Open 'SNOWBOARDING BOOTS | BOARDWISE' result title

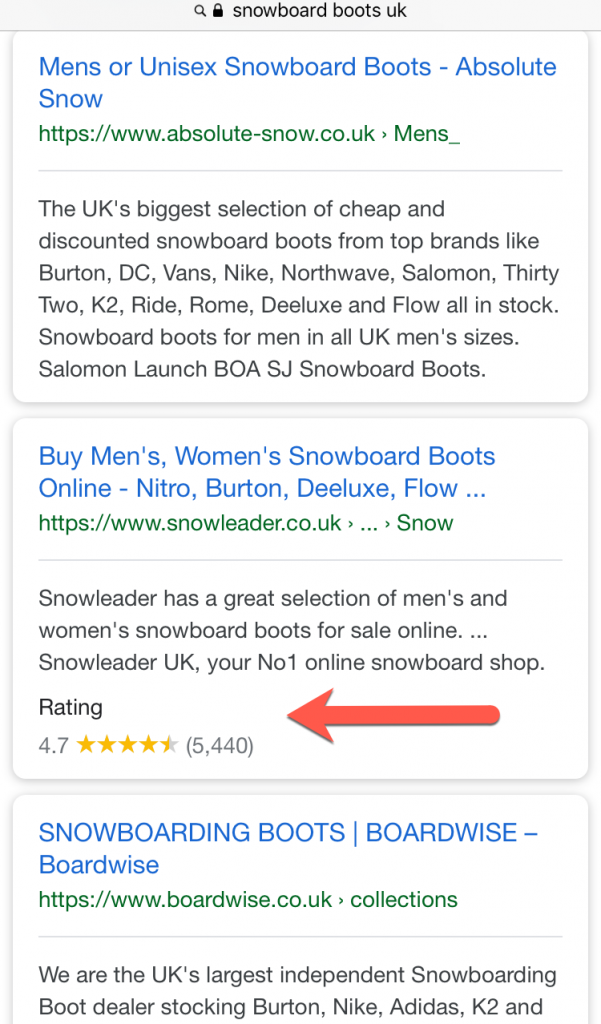coord(288,848)
